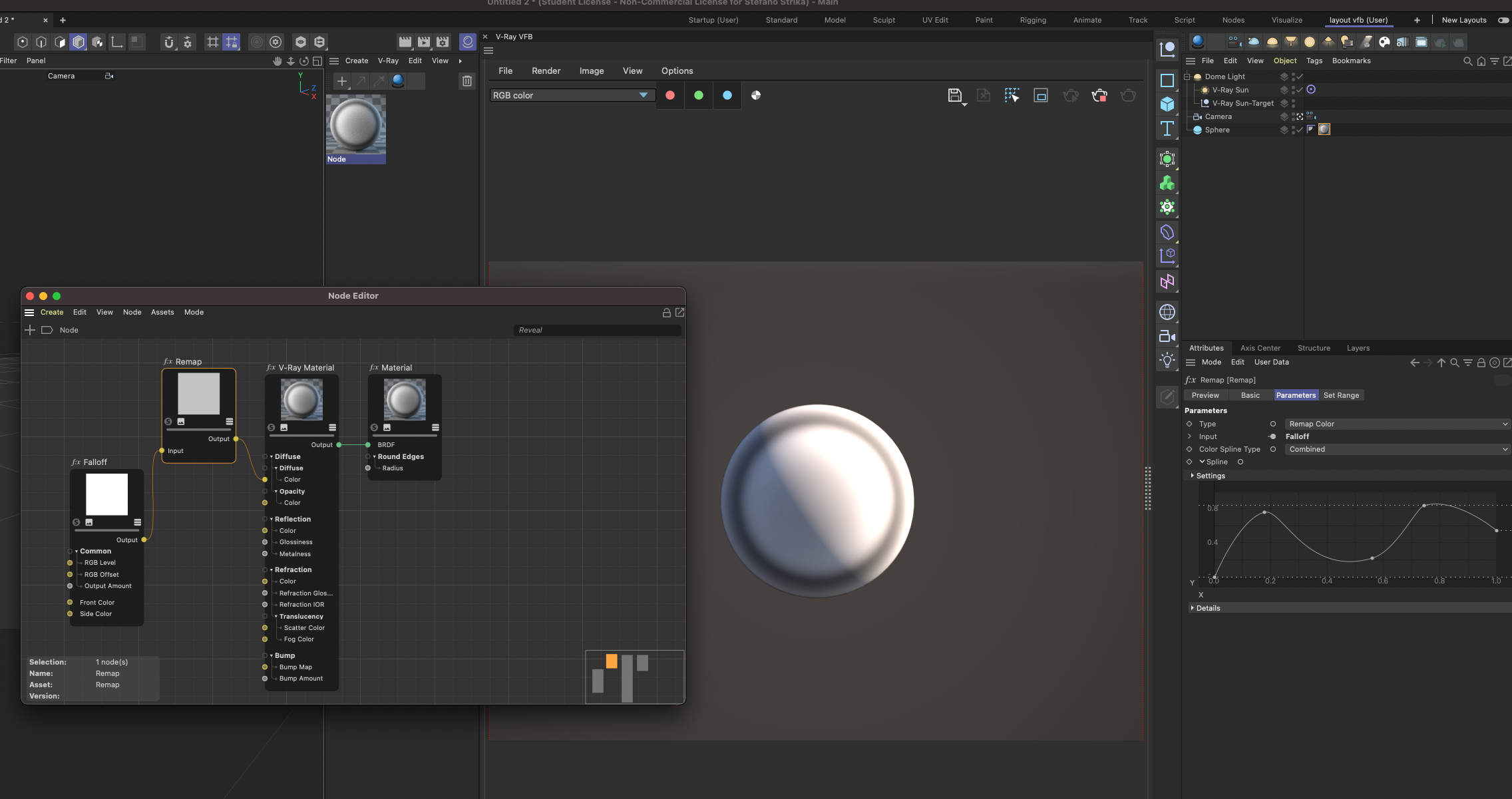Switch to the Layers tab
Viewport: 1512px width, 799px height.
[x=1358, y=348]
